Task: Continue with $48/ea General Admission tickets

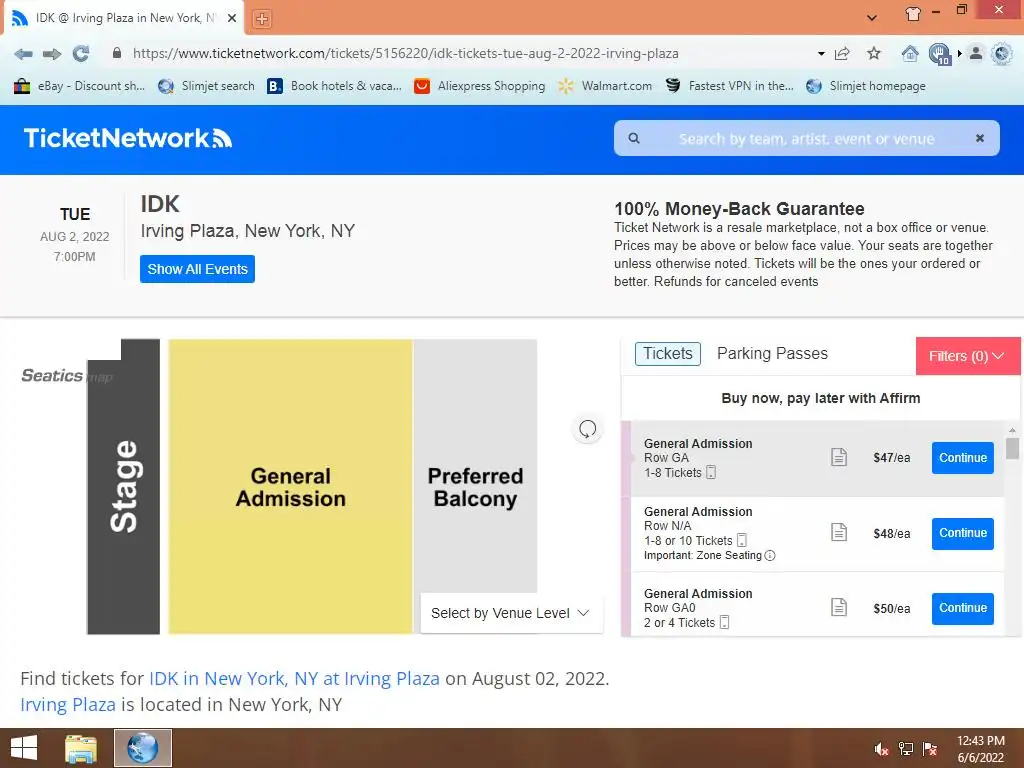Action: 963,533
